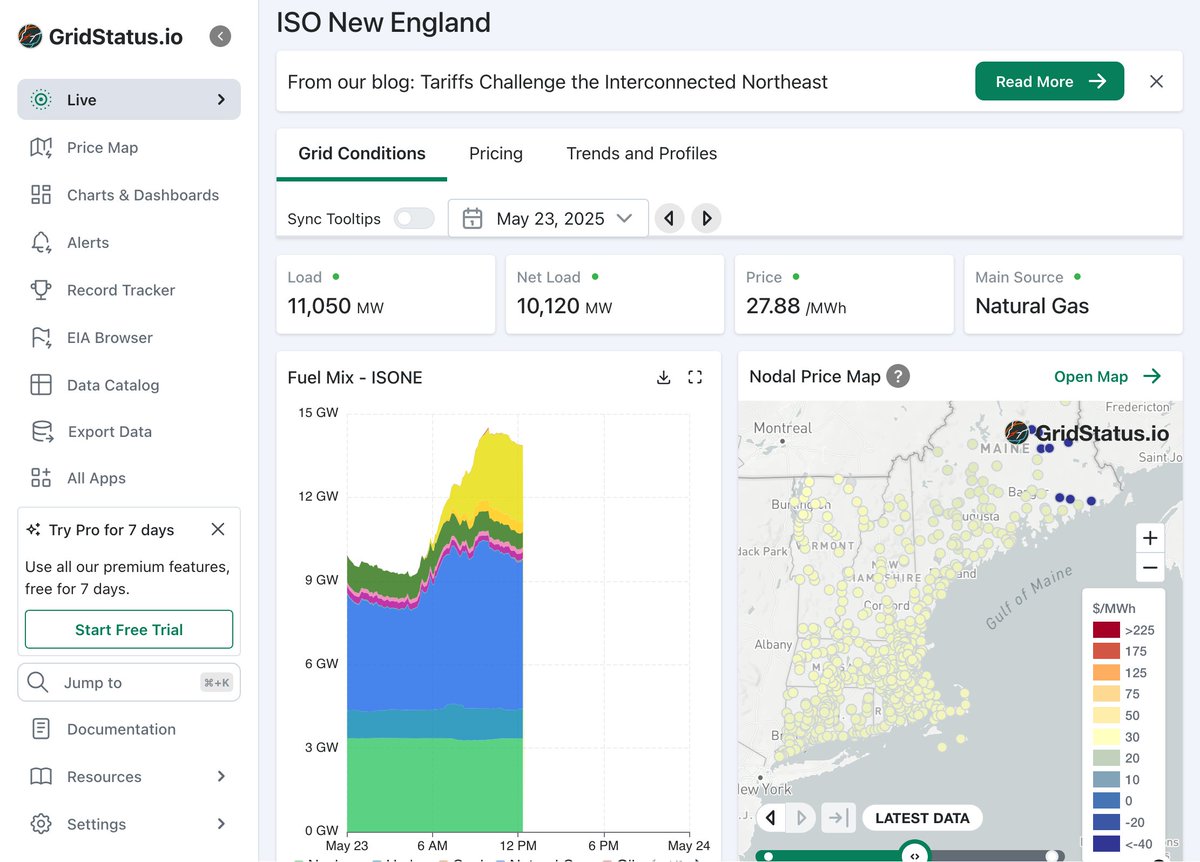
Task: Toggle the Sync Tooltips switch
Action: coord(414,219)
